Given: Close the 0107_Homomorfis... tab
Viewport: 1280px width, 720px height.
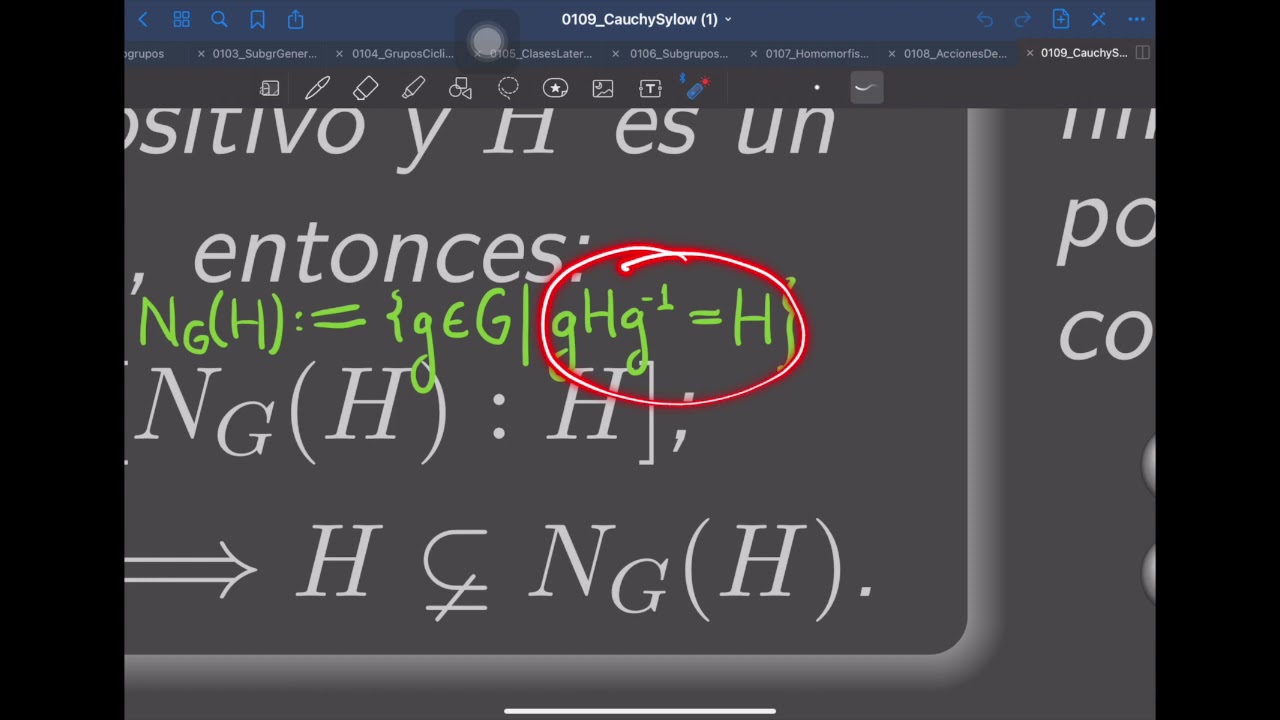Looking at the screenshot, I should click(753, 54).
